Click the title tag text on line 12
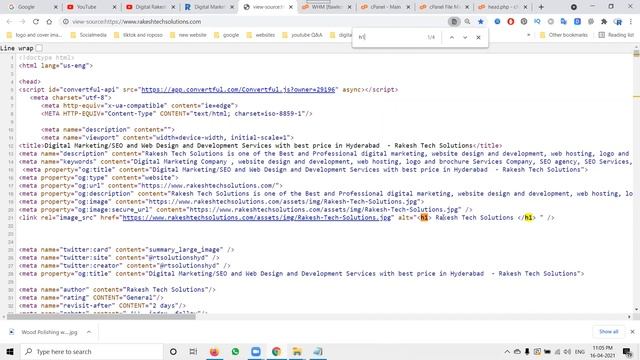The width and height of the screenshot is (640, 360). click(x=260, y=146)
